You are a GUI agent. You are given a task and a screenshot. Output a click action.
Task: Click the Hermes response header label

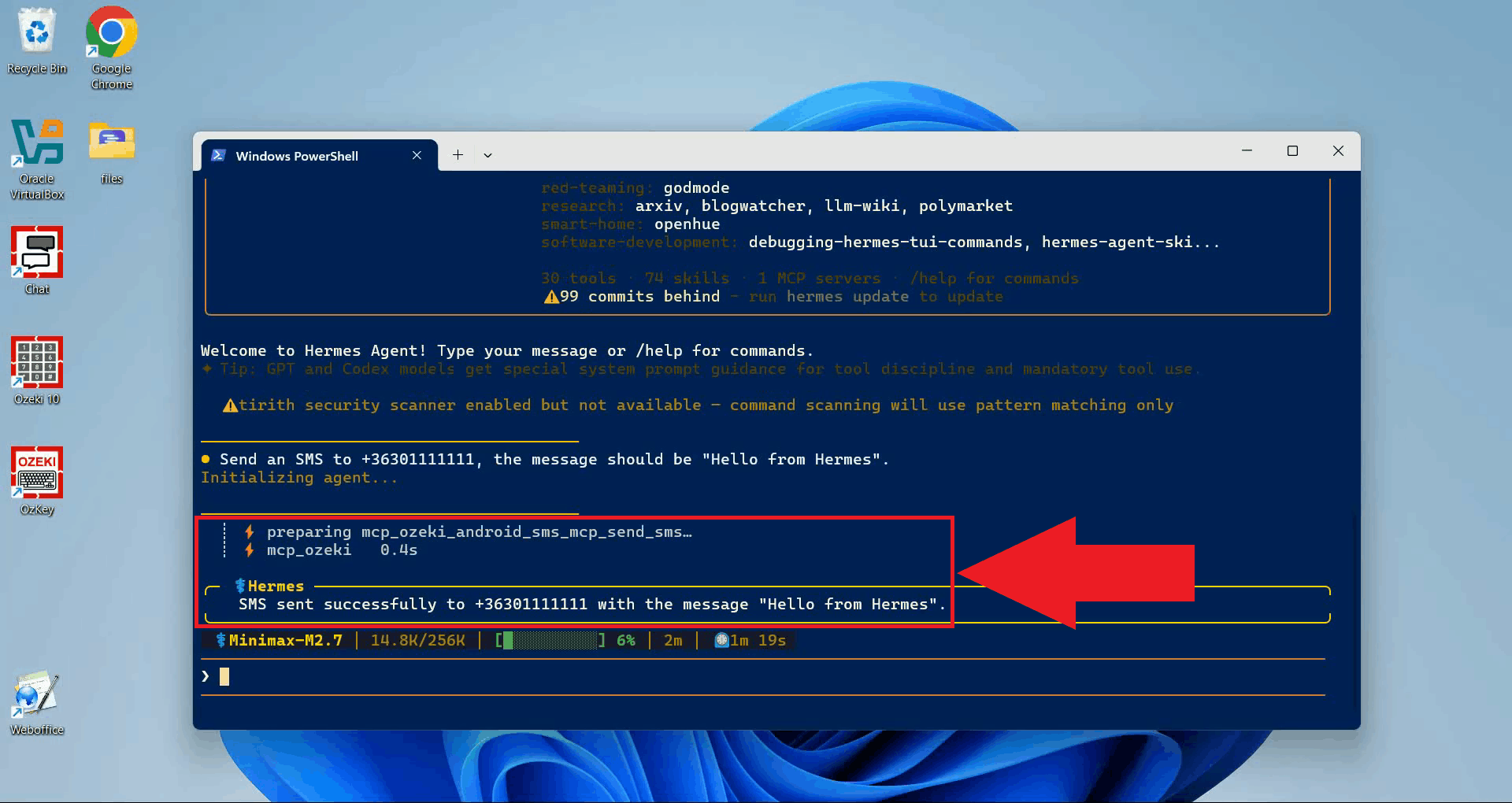276,586
